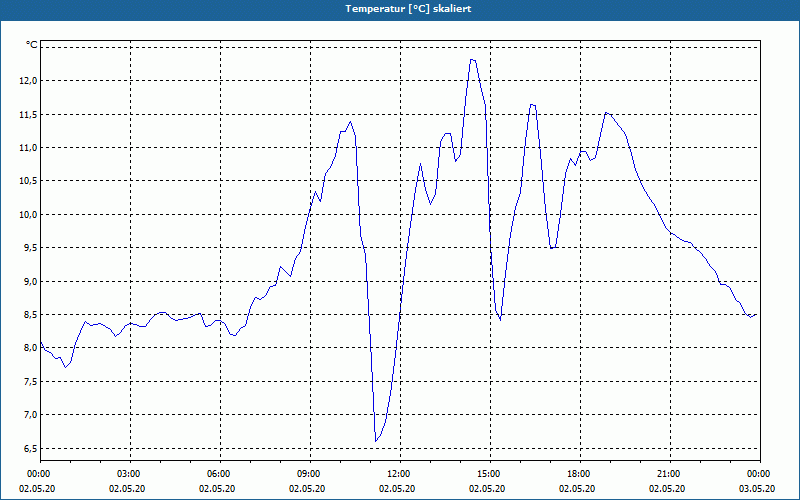Screen dimensions: 800x500
Task: Click the '°C' unit label on the y-axis
Action: (32, 45)
